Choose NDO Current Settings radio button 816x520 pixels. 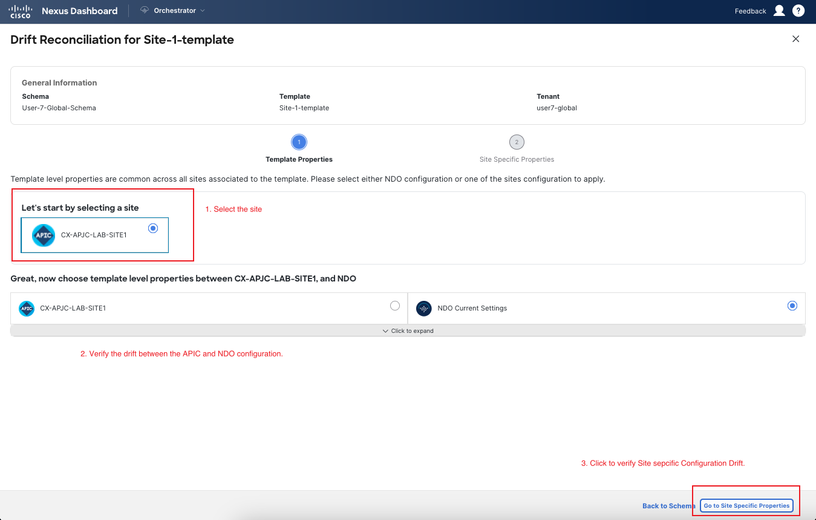[x=792, y=306]
